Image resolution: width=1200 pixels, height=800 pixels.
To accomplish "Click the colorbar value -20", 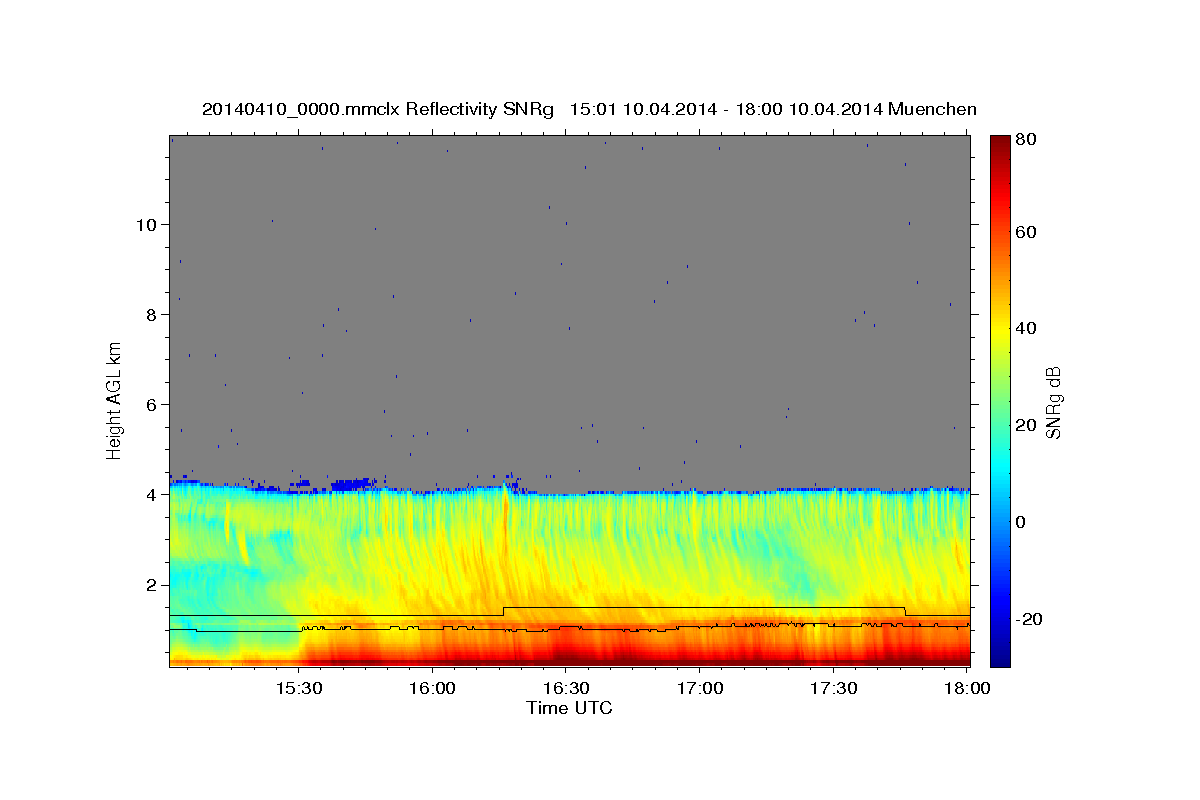I will 1029,619.
